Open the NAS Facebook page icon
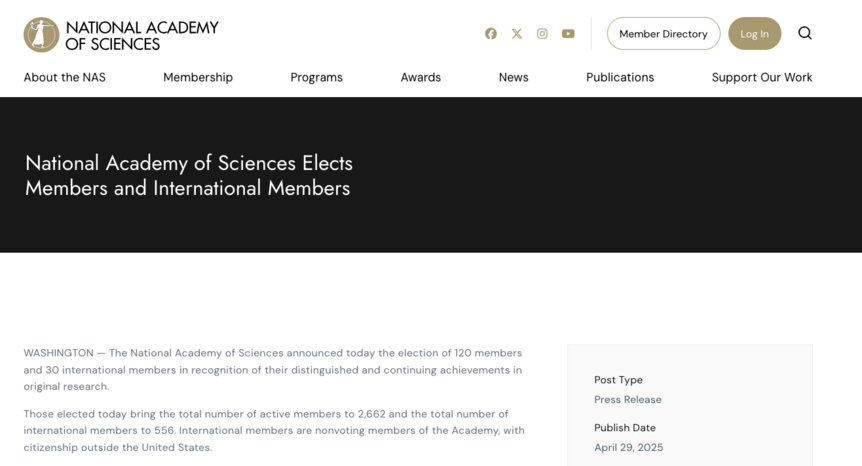The width and height of the screenshot is (862, 466). pyautogui.click(x=491, y=34)
